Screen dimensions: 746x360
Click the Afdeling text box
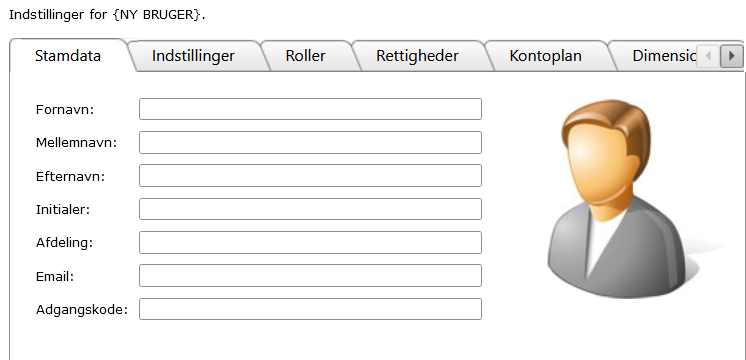coord(310,243)
